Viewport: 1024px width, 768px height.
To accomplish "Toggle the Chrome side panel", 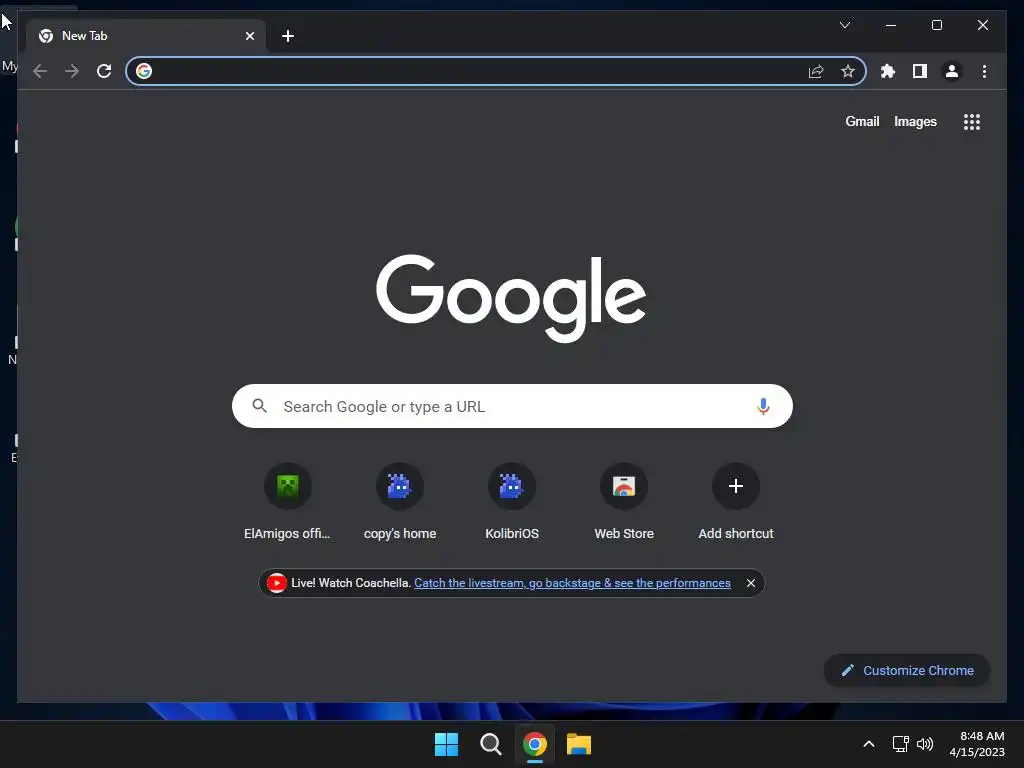I will point(920,71).
